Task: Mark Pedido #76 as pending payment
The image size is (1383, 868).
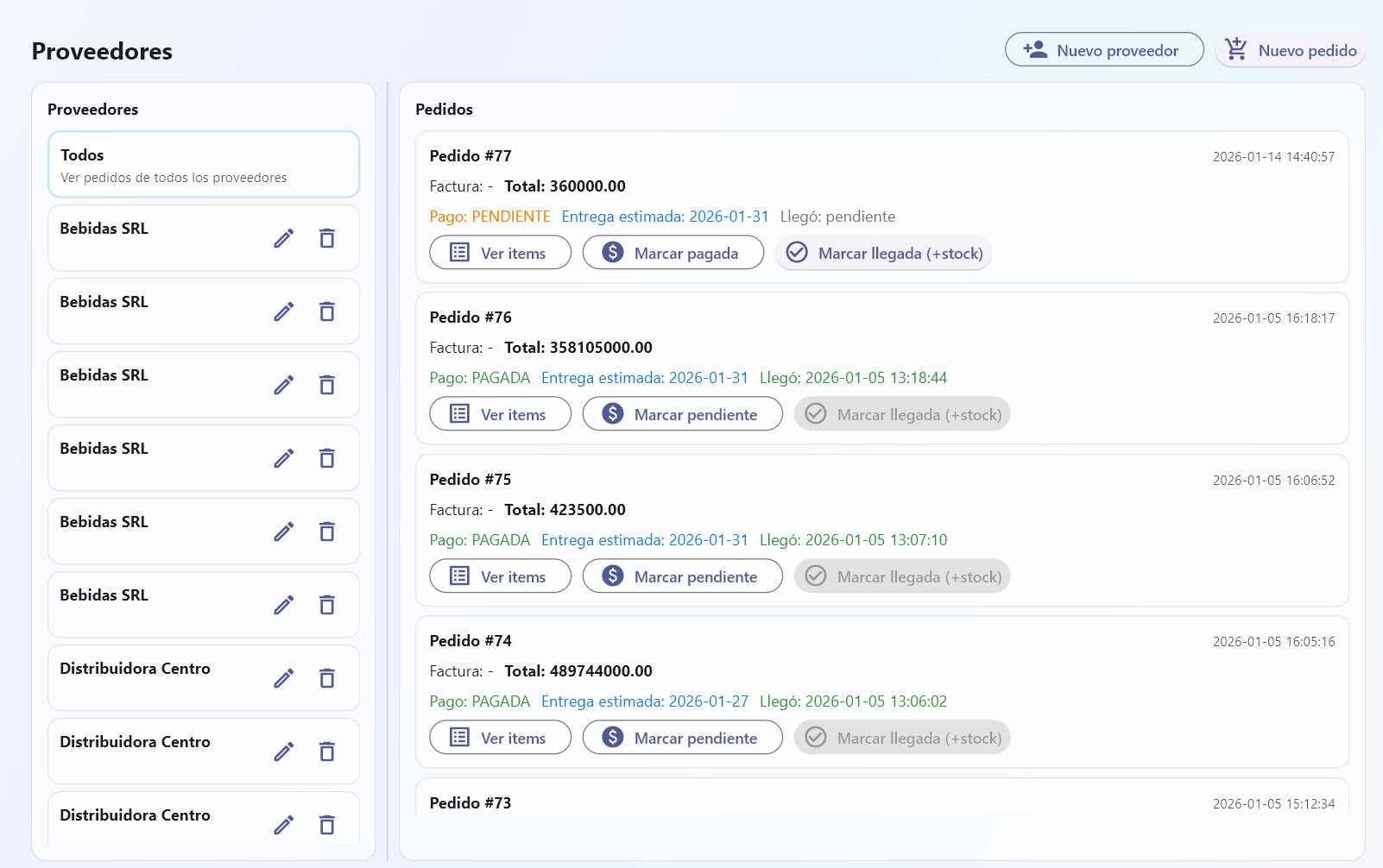Action: [682, 414]
